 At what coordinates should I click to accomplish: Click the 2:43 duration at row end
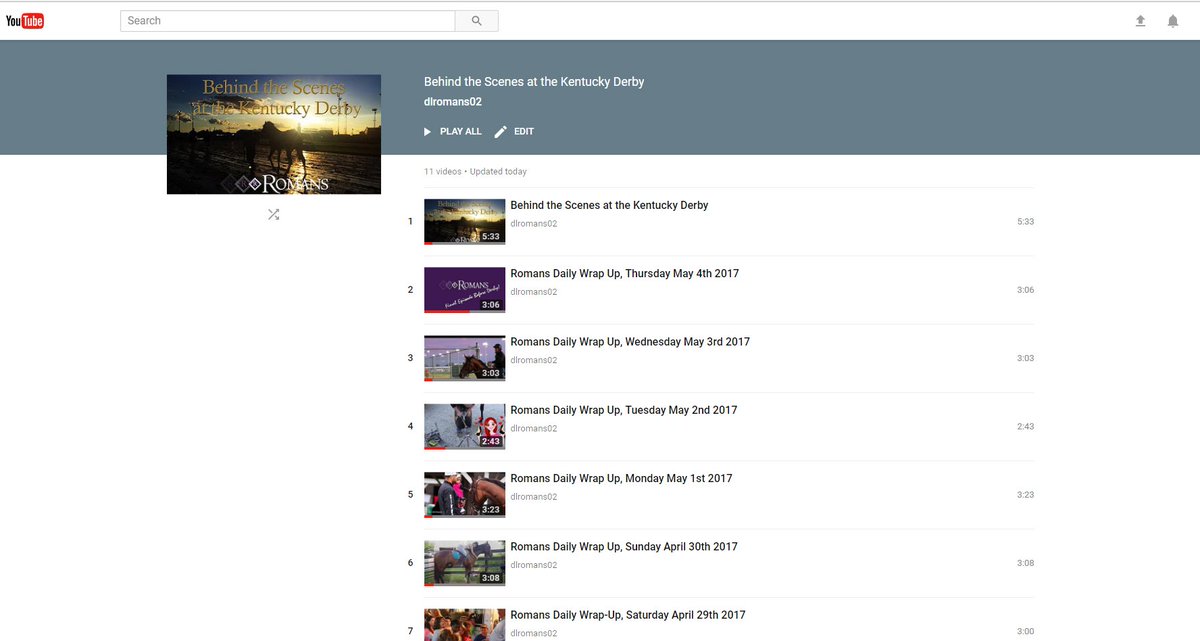click(1025, 426)
